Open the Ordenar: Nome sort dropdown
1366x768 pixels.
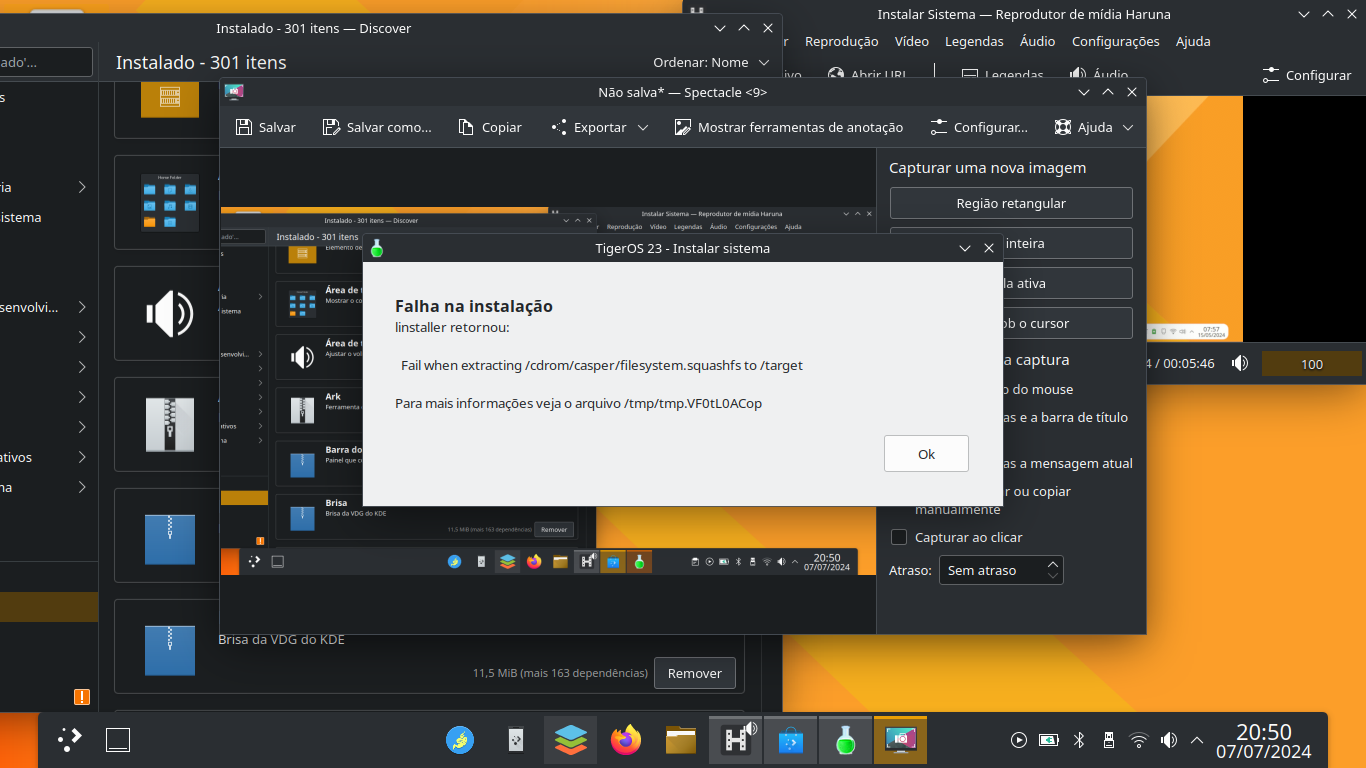(711, 62)
